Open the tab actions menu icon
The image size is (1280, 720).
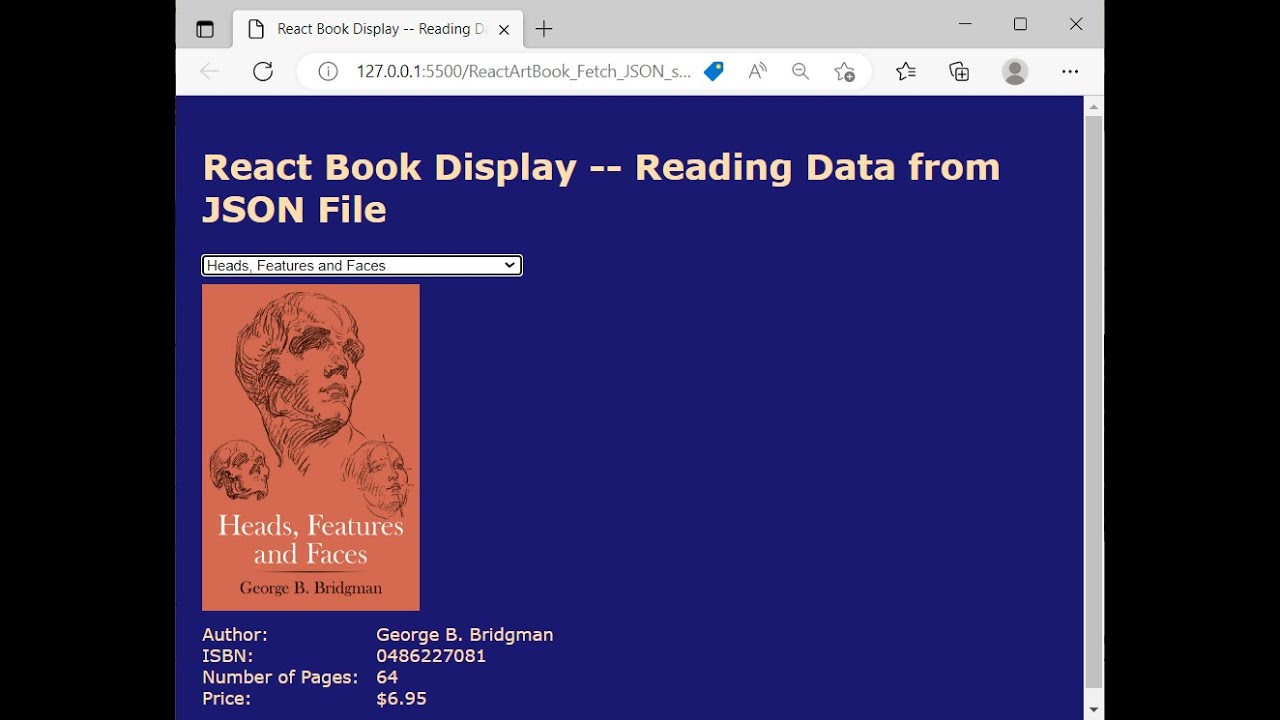pos(205,29)
